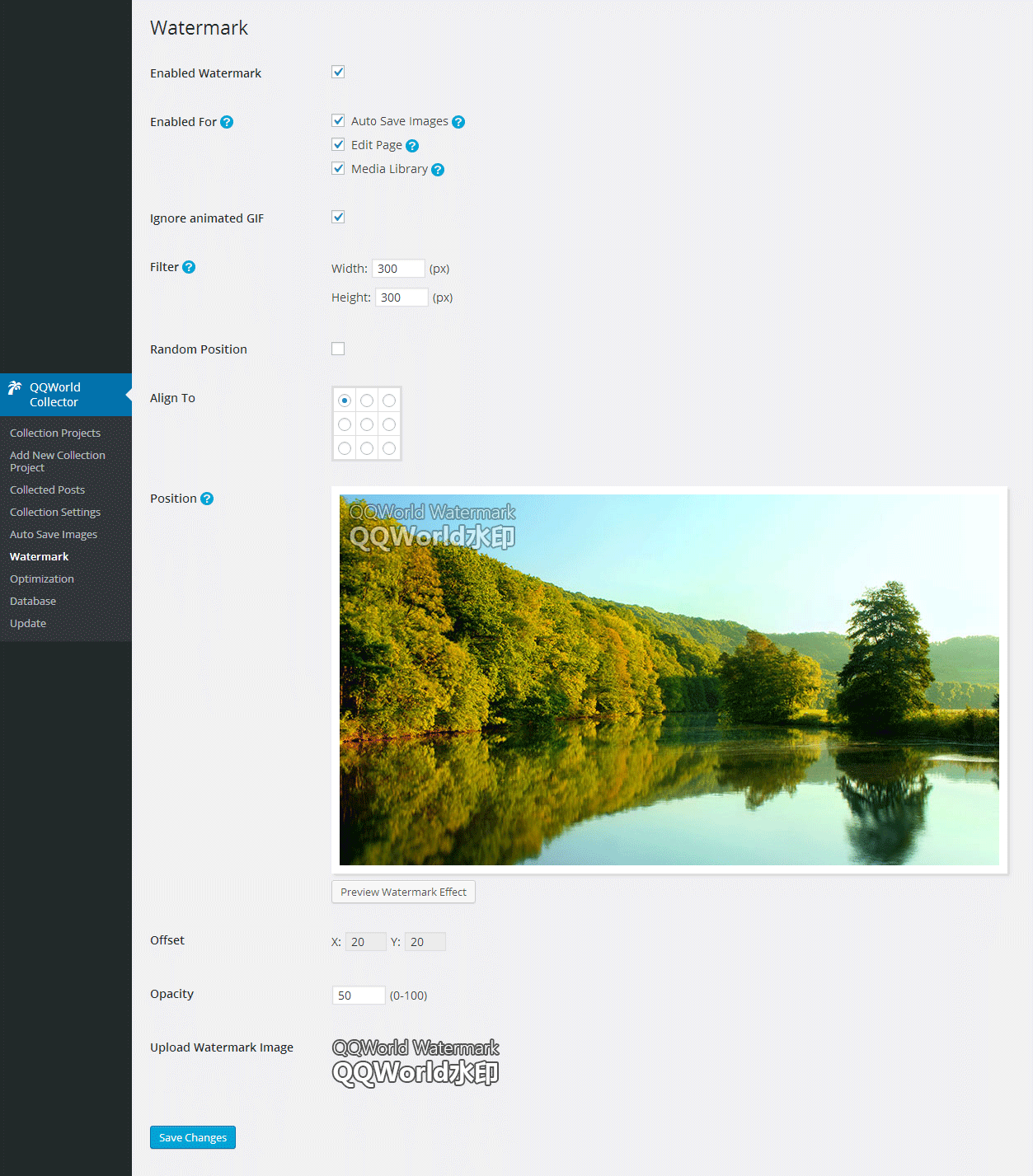
Task: Click the Offset Y input field
Action: [x=425, y=942]
